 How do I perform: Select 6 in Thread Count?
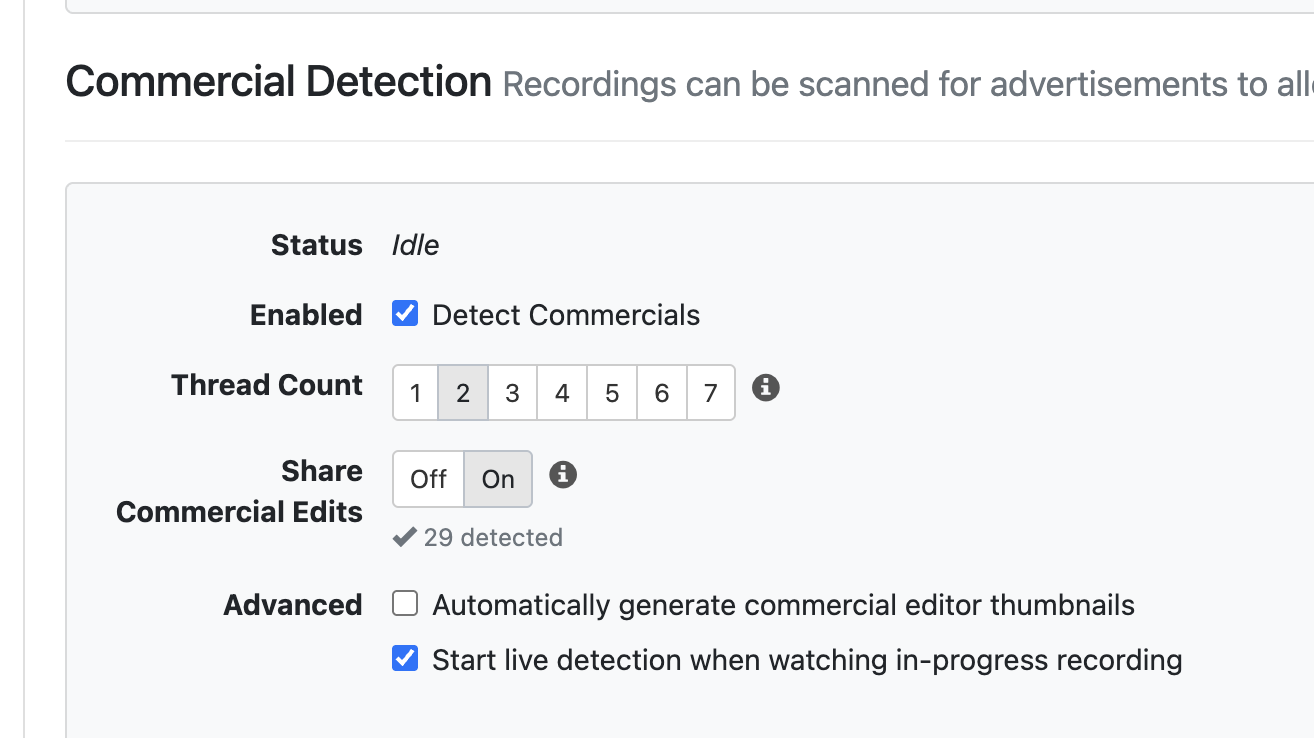[x=661, y=393]
